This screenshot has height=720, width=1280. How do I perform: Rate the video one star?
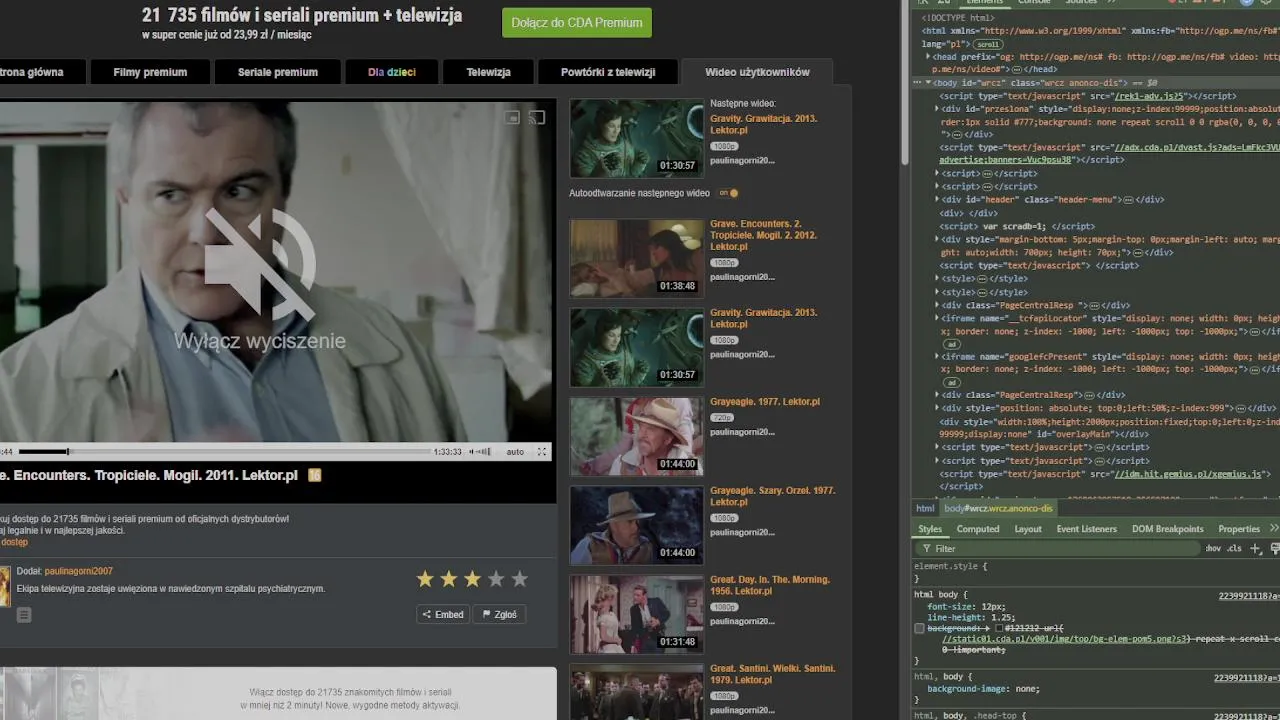(x=425, y=579)
